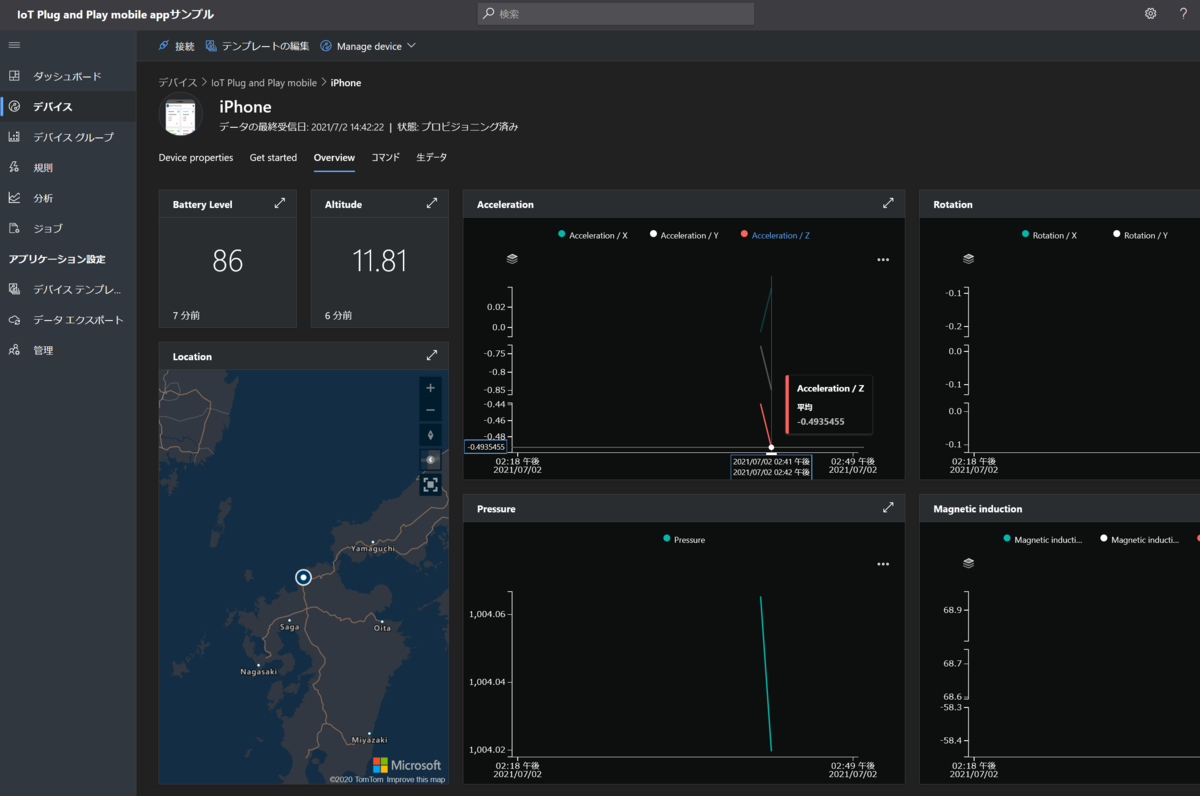This screenshot has height=796, width=1200.
Task: Toggle first Magnetic induction legend series
Action: pyautogui.click(x=1041, y=539)
